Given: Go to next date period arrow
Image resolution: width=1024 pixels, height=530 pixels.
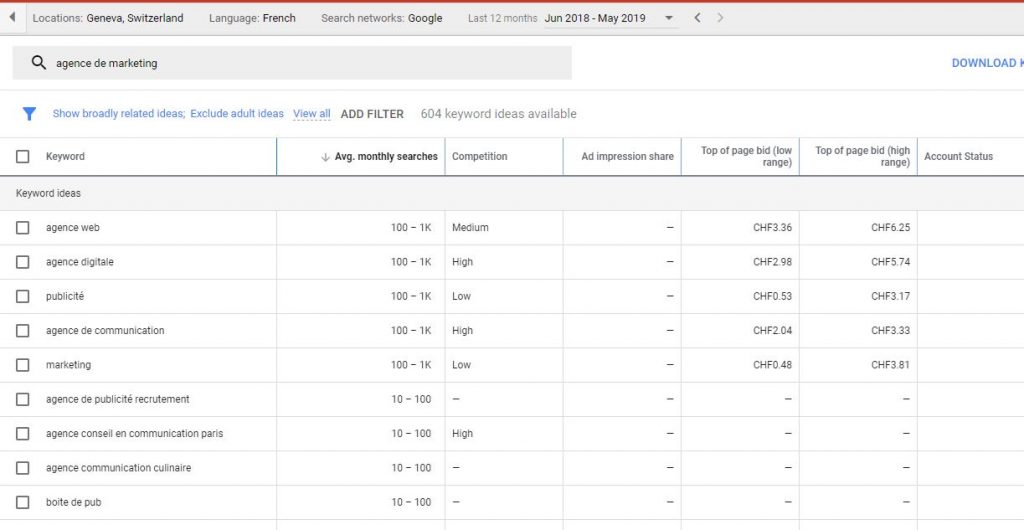Looking at the screenshot, I should 720,18.
